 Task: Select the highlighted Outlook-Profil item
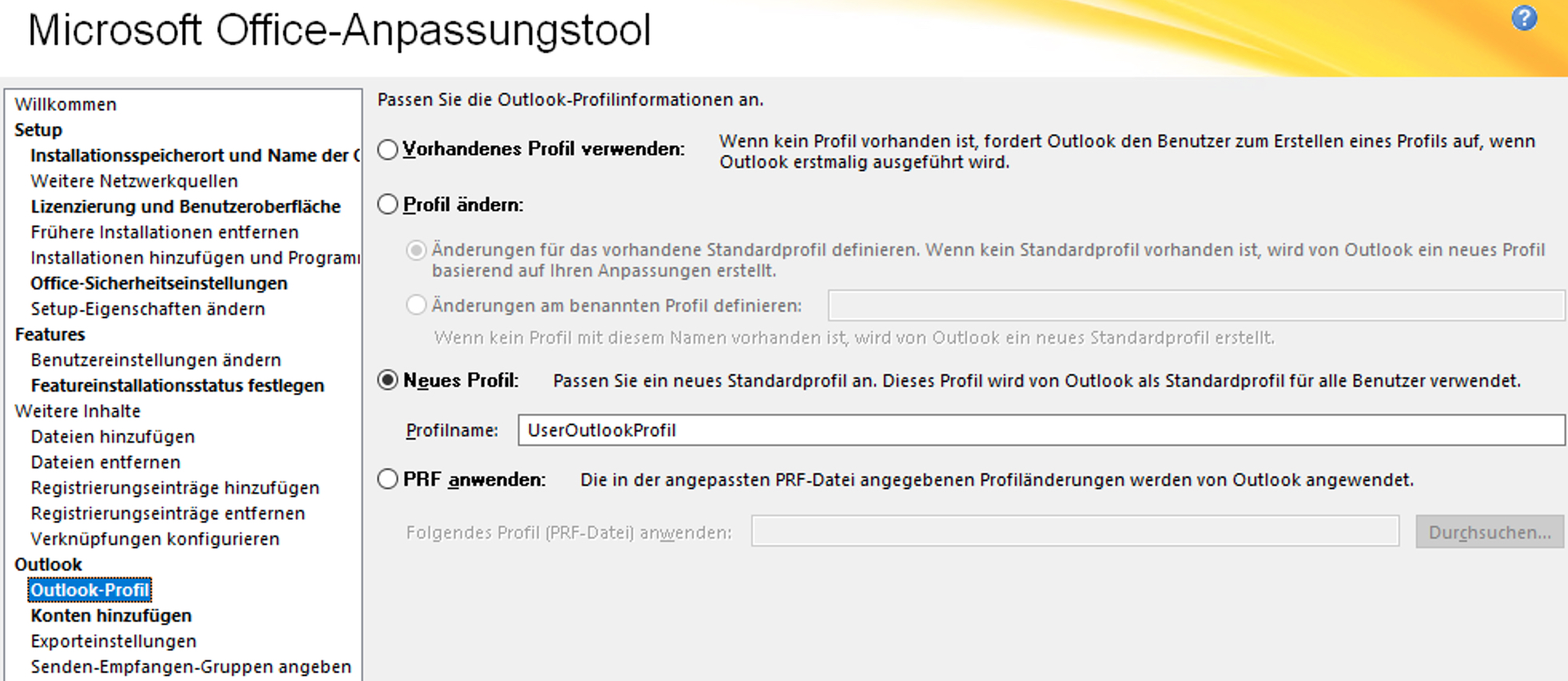click(x=90, y=591)
